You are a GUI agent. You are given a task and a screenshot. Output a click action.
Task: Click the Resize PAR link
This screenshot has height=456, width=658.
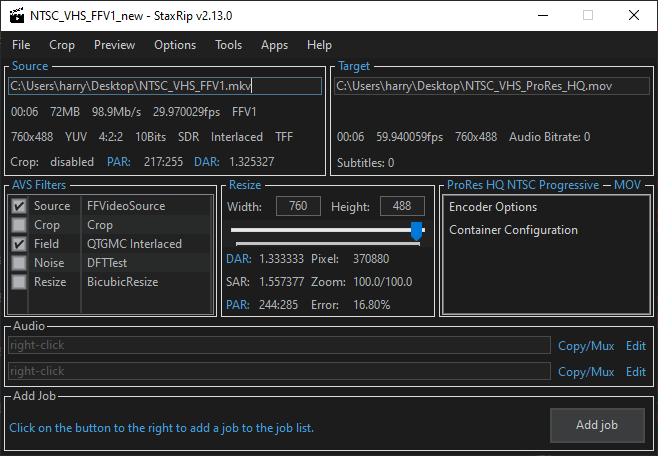click(x=238, y=305)
